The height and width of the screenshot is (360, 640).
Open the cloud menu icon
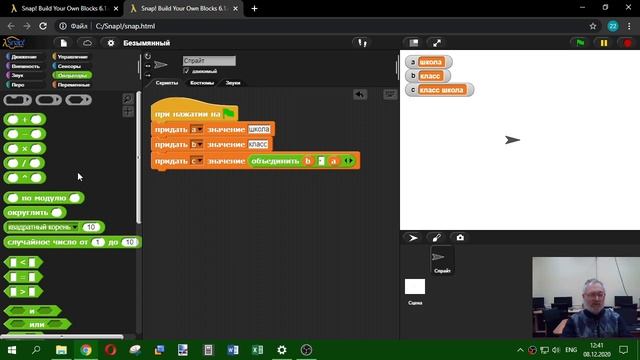[87, 43]
